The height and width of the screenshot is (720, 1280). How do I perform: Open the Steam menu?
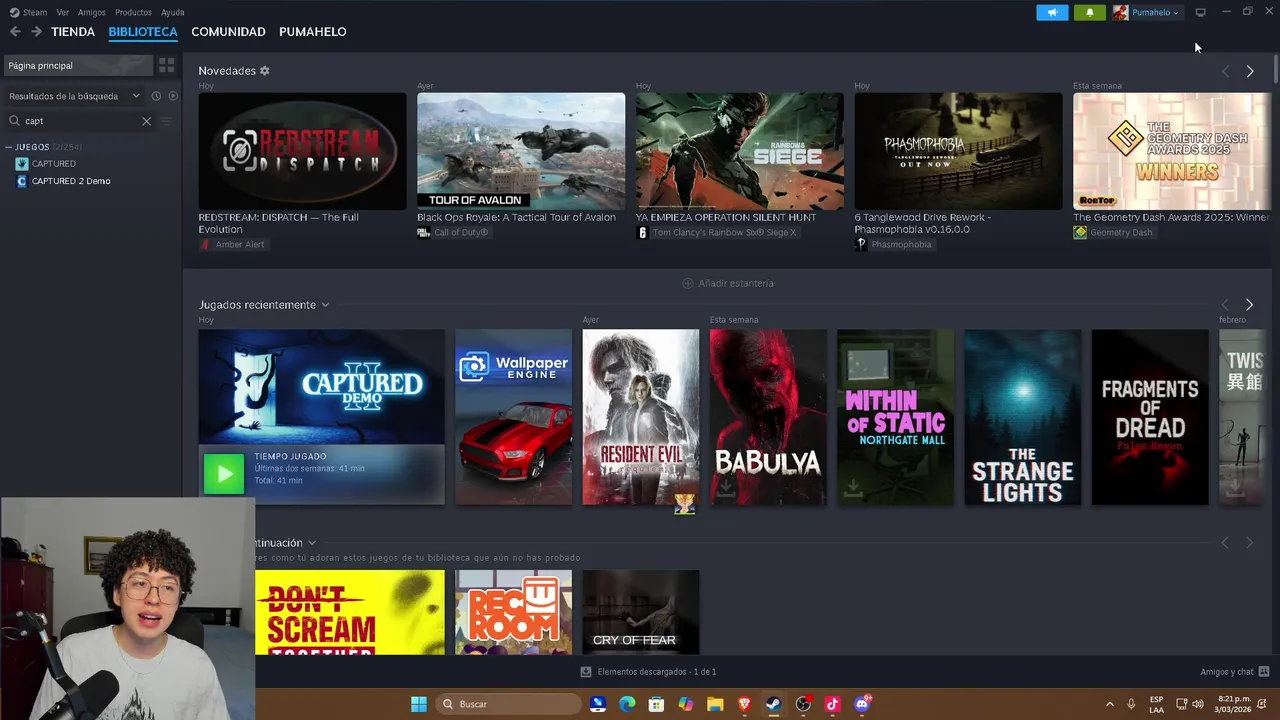(29, 12)
